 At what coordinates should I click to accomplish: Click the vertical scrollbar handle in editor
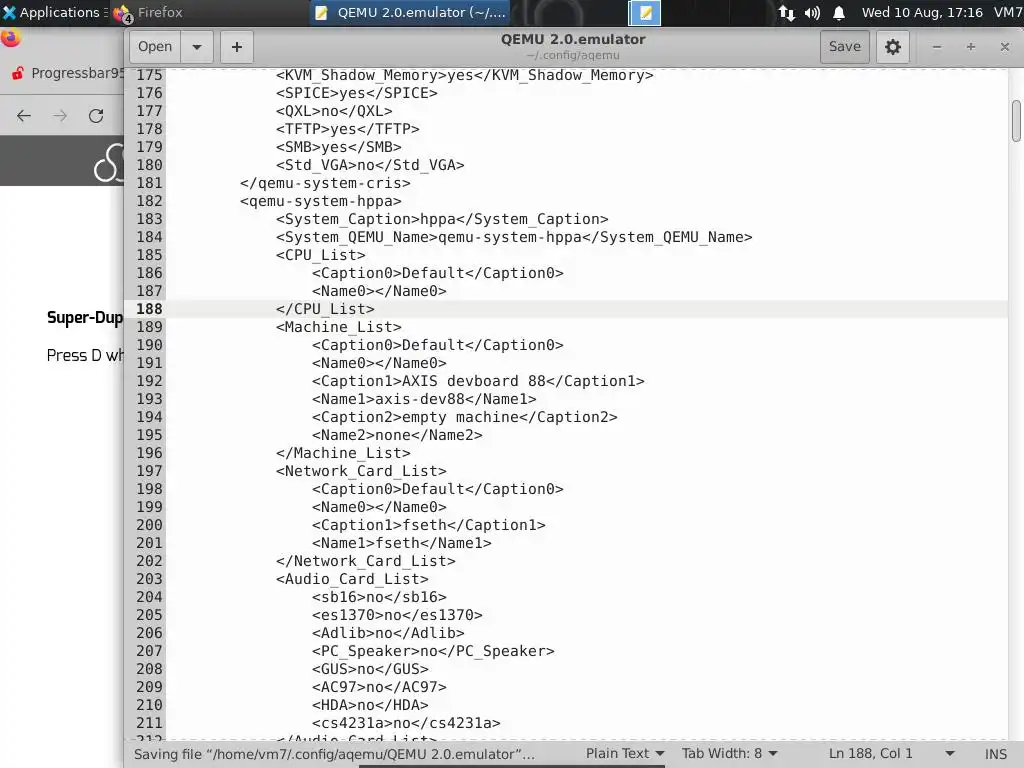[x=1016, y=121]
